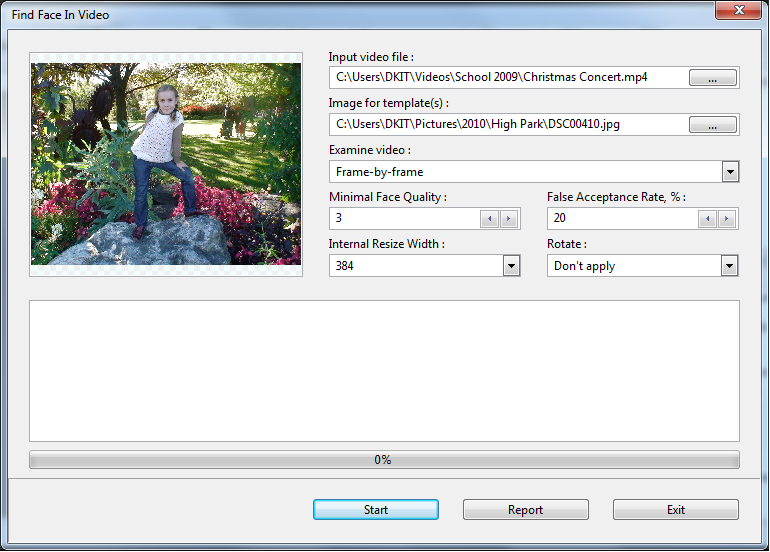Click the input video file path field
Screen dimensions: 770x552
click(507, 78)
